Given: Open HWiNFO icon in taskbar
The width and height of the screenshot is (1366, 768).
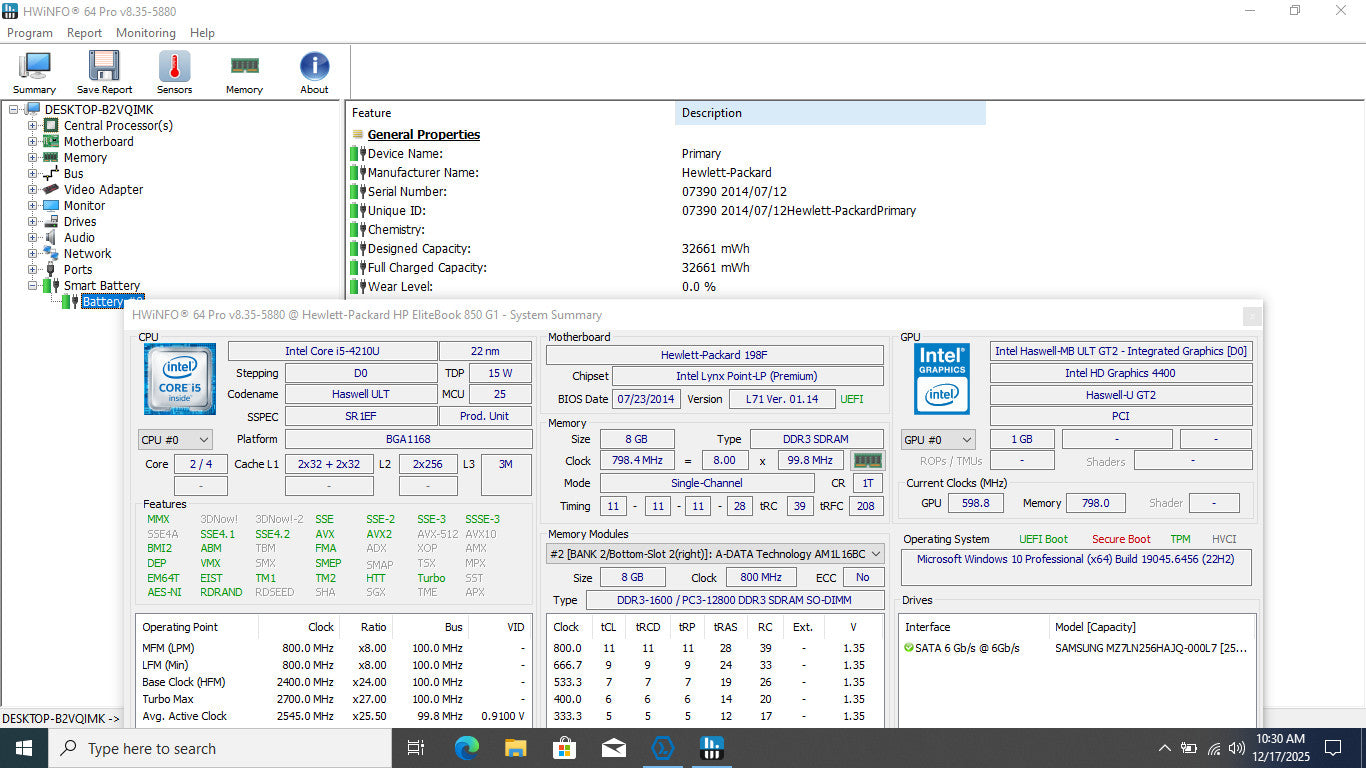Looking at the screenshot, I should tap(711, 748).
